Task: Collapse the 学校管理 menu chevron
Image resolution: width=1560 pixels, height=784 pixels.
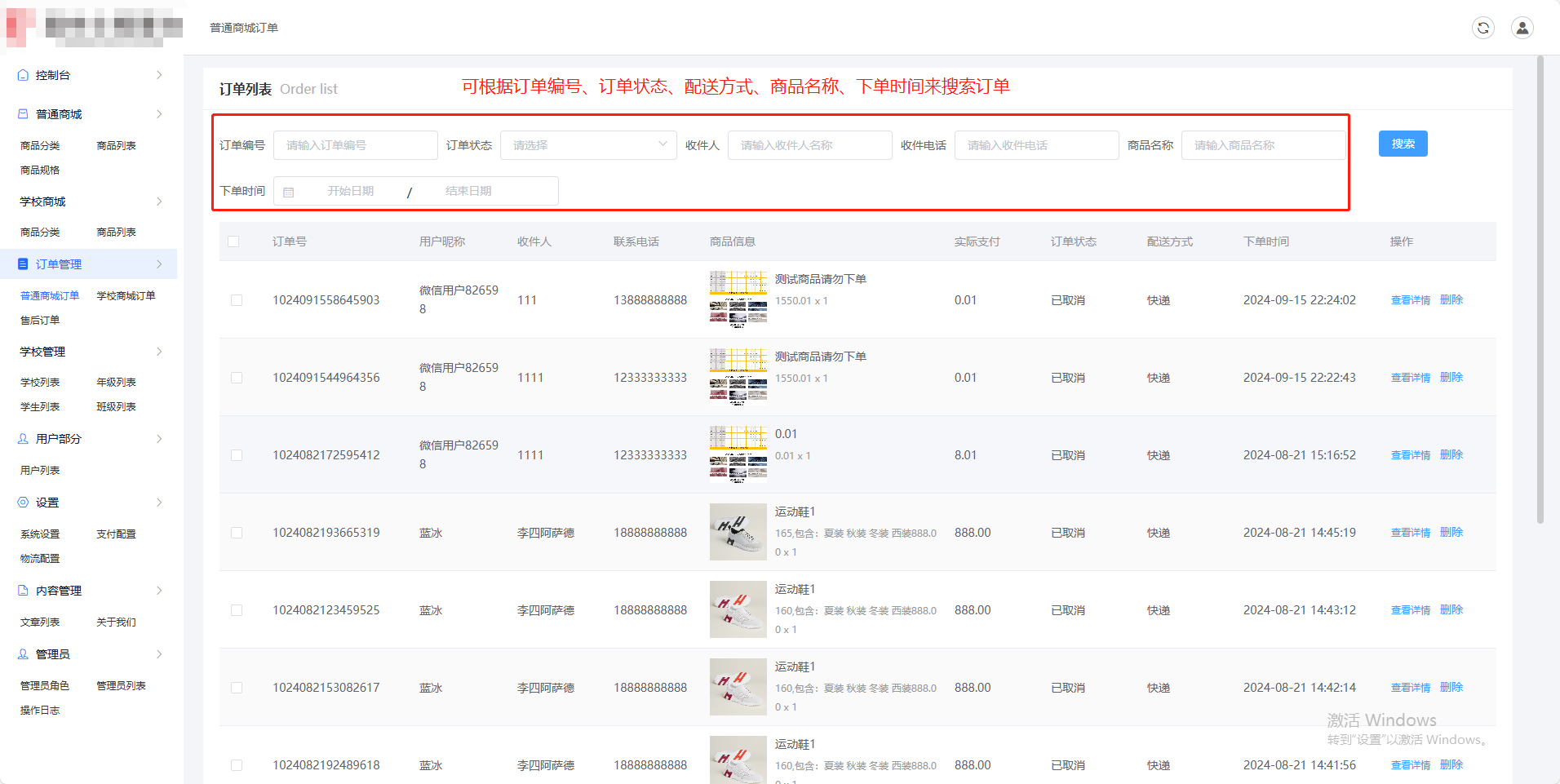Action: 159,352
